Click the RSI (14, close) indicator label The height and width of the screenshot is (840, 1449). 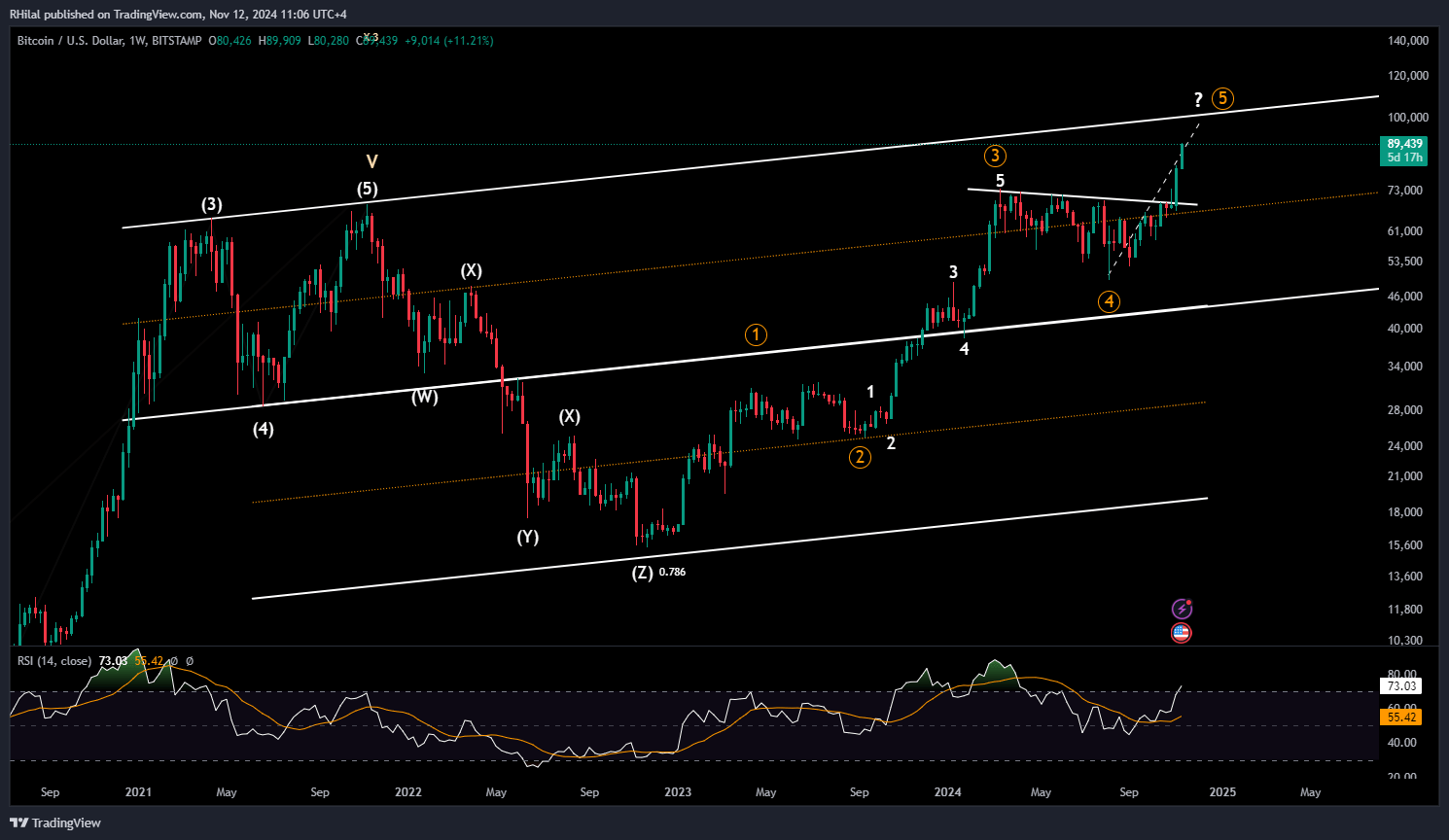[54, 661]
